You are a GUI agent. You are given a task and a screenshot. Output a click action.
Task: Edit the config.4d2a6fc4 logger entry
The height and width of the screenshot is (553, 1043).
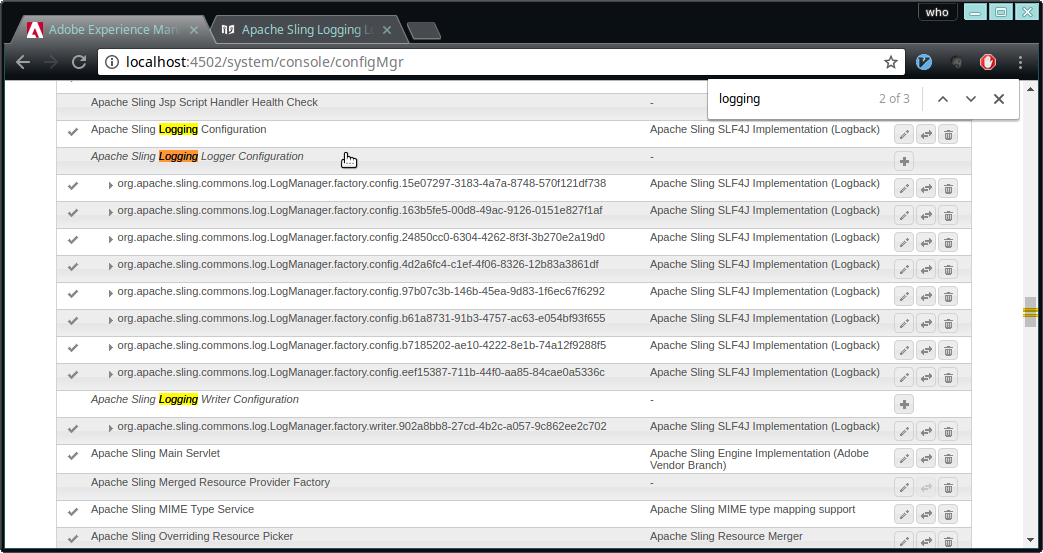pos(903,270)
